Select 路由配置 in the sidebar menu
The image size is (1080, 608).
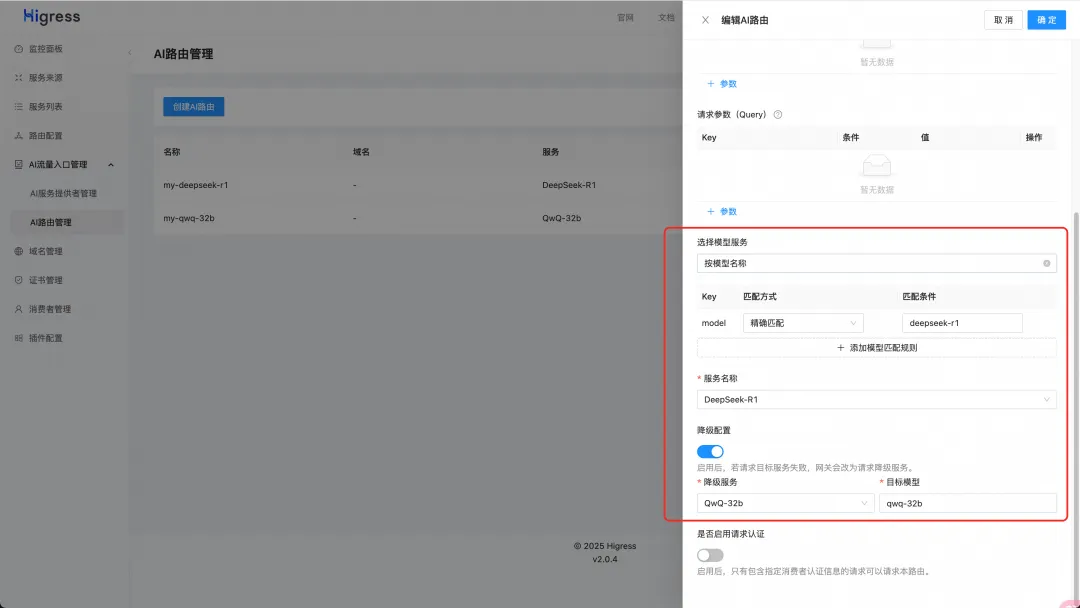[x=45, y=136]
